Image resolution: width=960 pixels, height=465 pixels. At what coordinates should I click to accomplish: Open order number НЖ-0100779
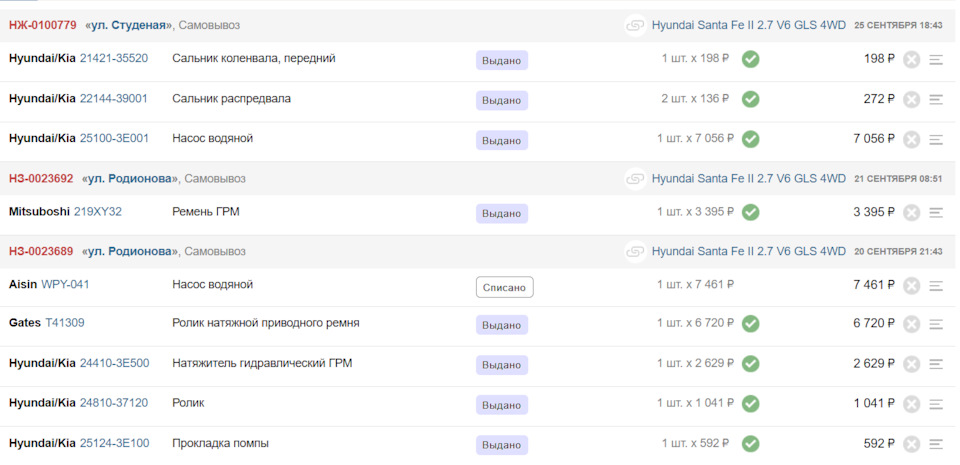42,25
